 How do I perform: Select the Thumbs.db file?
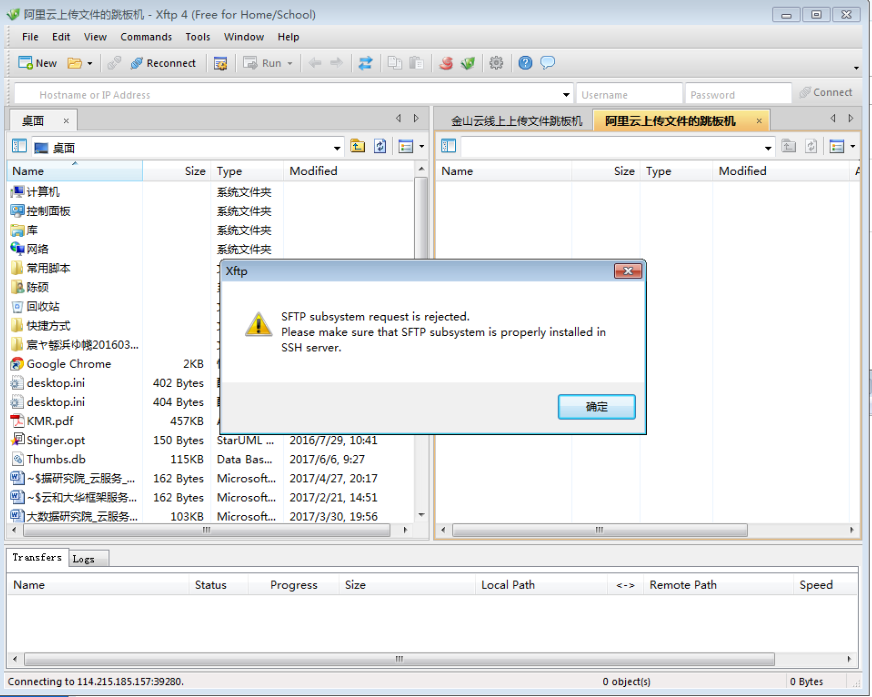48,459
